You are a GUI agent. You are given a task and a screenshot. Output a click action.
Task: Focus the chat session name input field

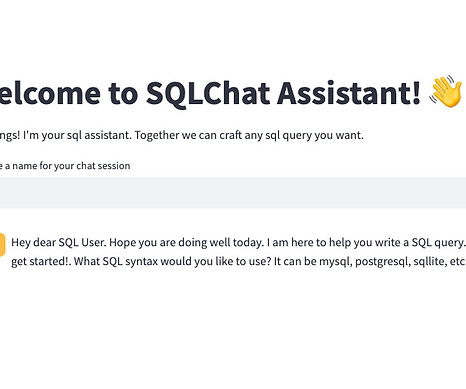233,193
